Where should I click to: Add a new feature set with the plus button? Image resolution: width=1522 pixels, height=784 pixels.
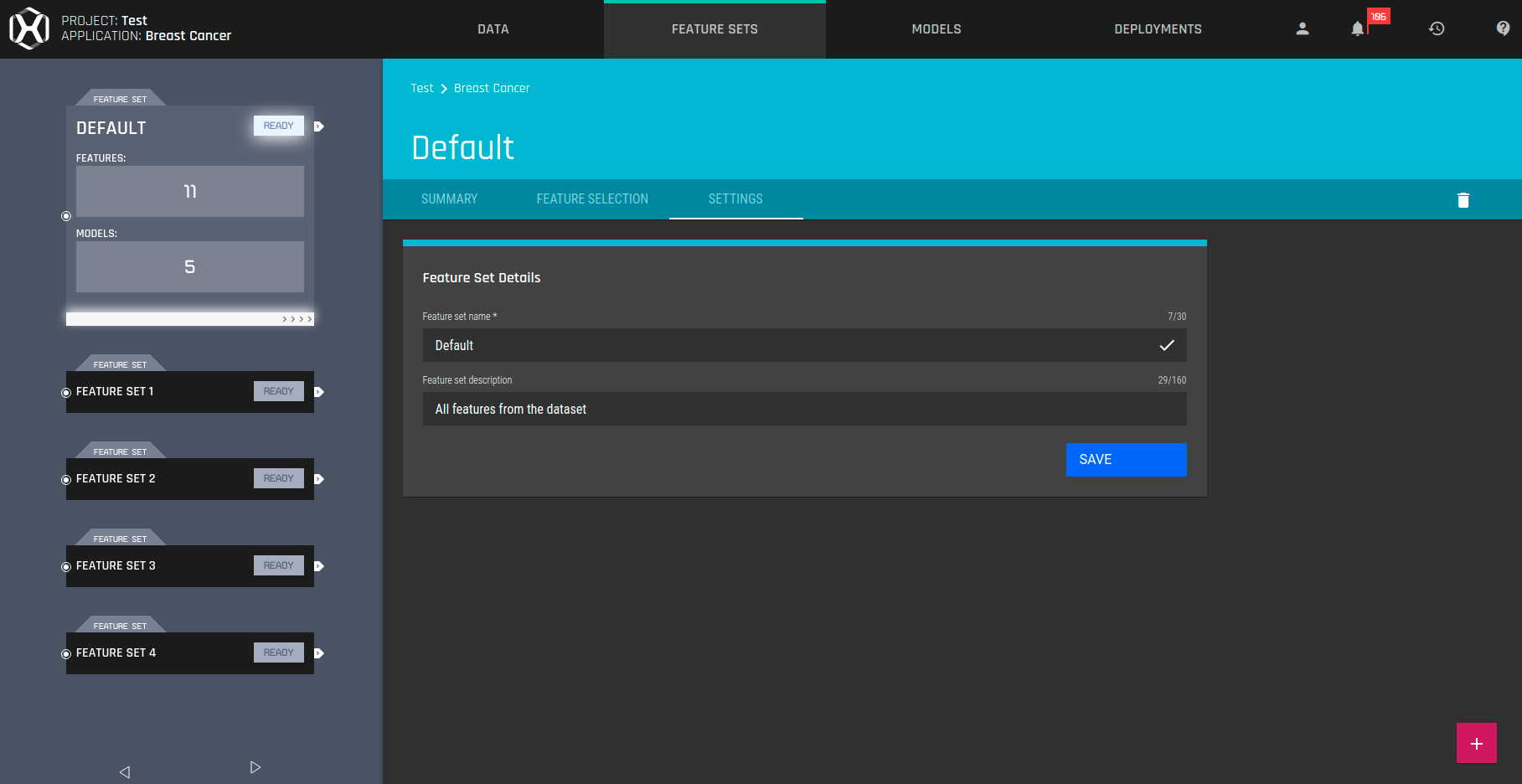tap(1476, 742)
